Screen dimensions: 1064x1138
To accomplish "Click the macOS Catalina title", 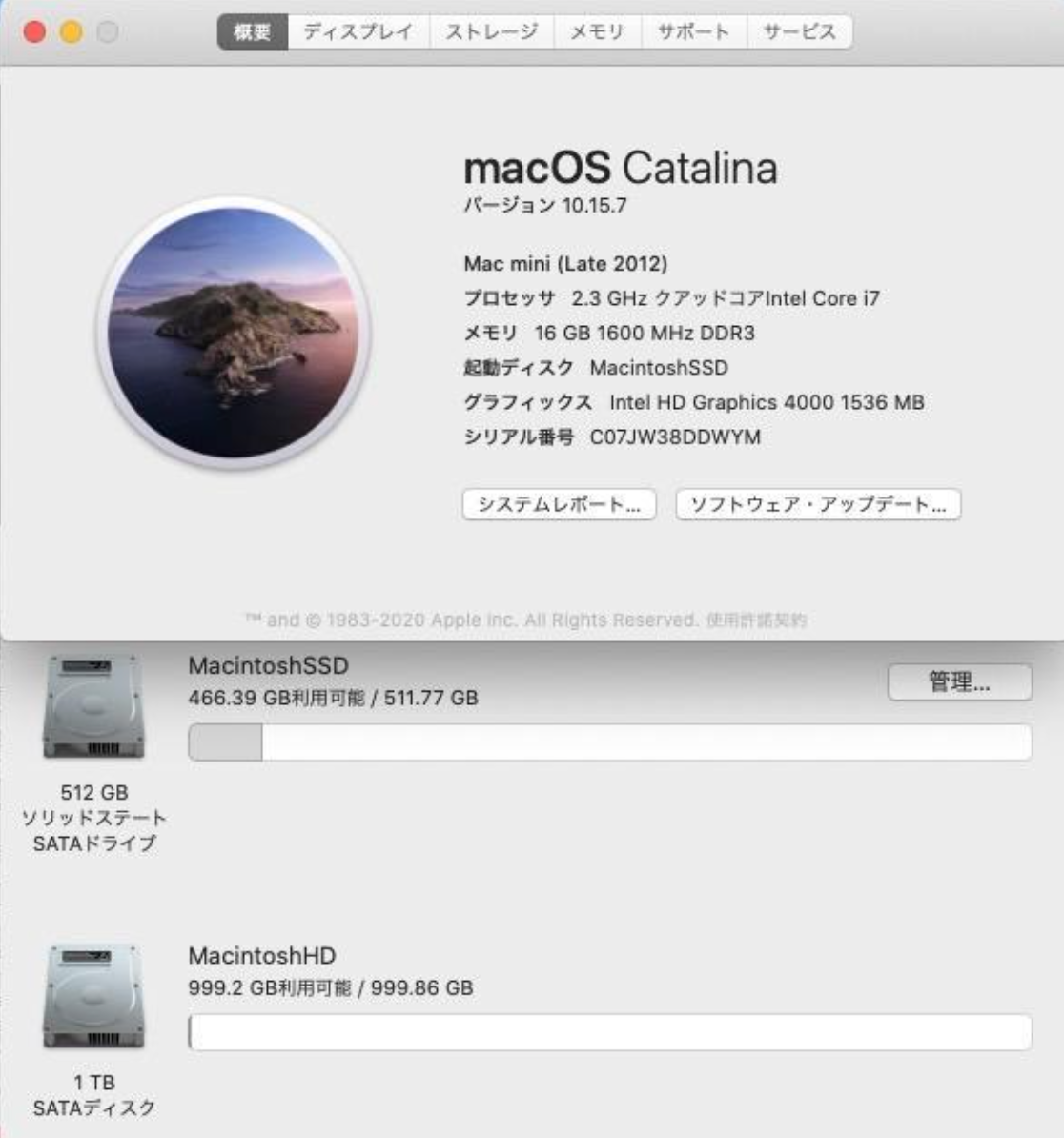I will (x=621, y=169).
